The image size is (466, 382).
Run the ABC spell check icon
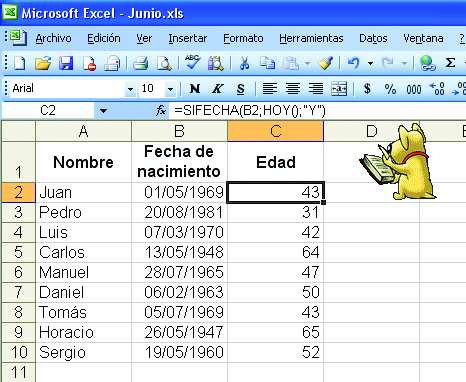click(x=192, y=62)
